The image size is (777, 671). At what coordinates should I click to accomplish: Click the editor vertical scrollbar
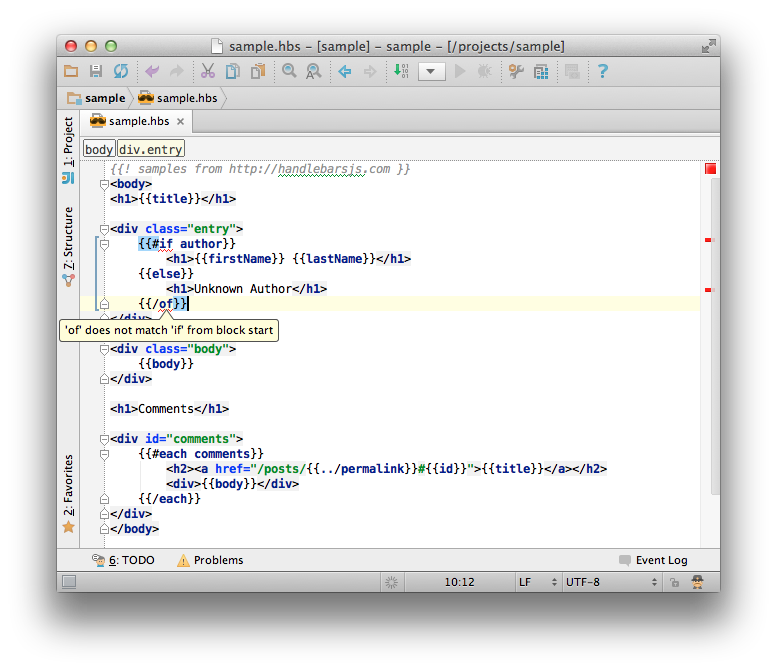715,336
